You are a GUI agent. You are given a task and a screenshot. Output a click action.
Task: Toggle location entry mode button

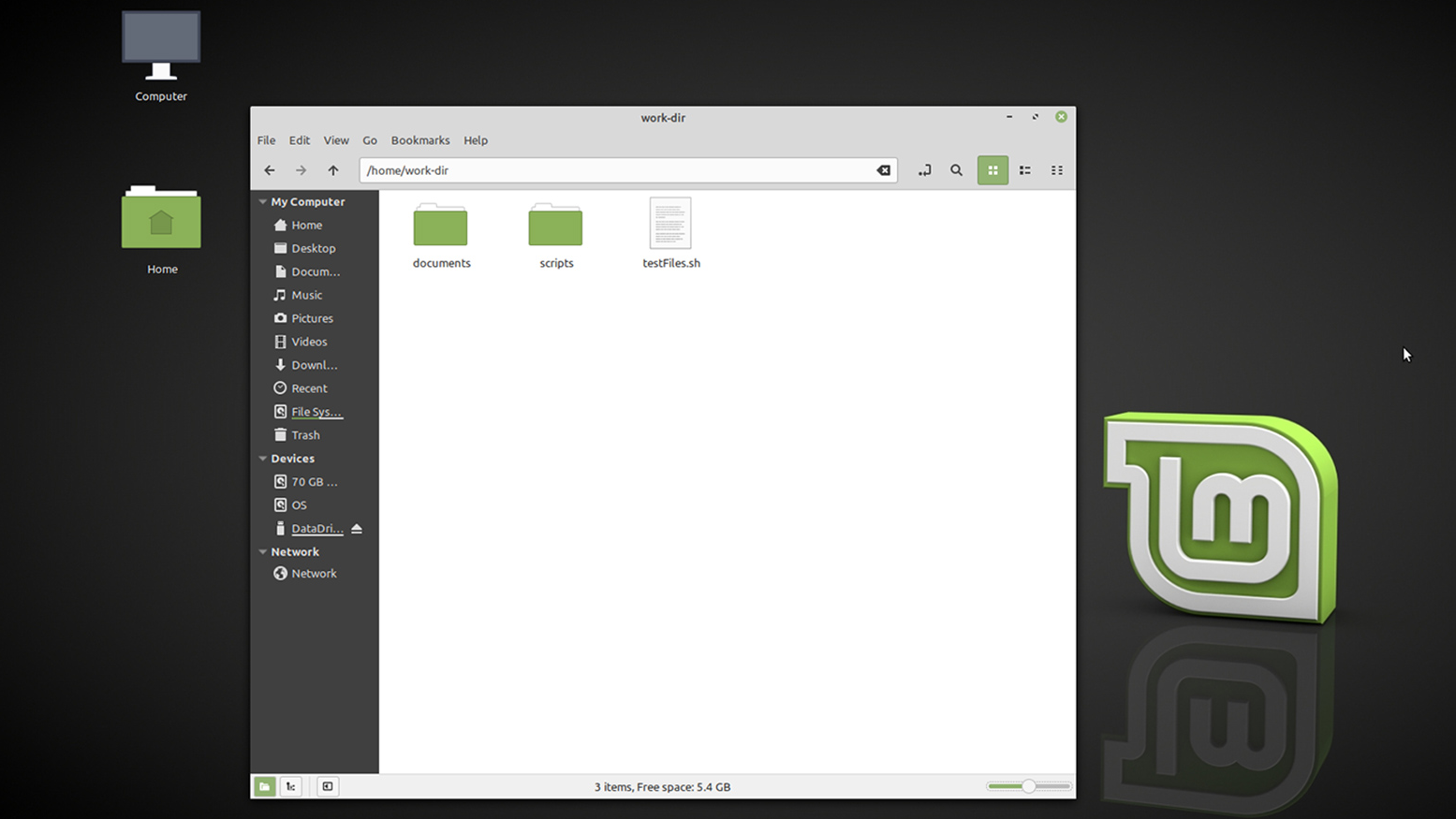[924, 170]
